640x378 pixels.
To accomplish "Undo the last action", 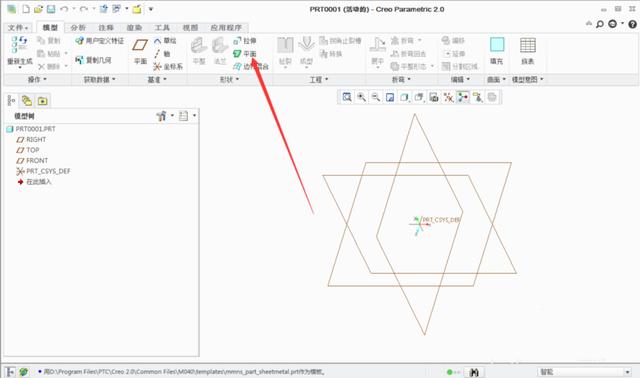I will click(x=64, y=9).
